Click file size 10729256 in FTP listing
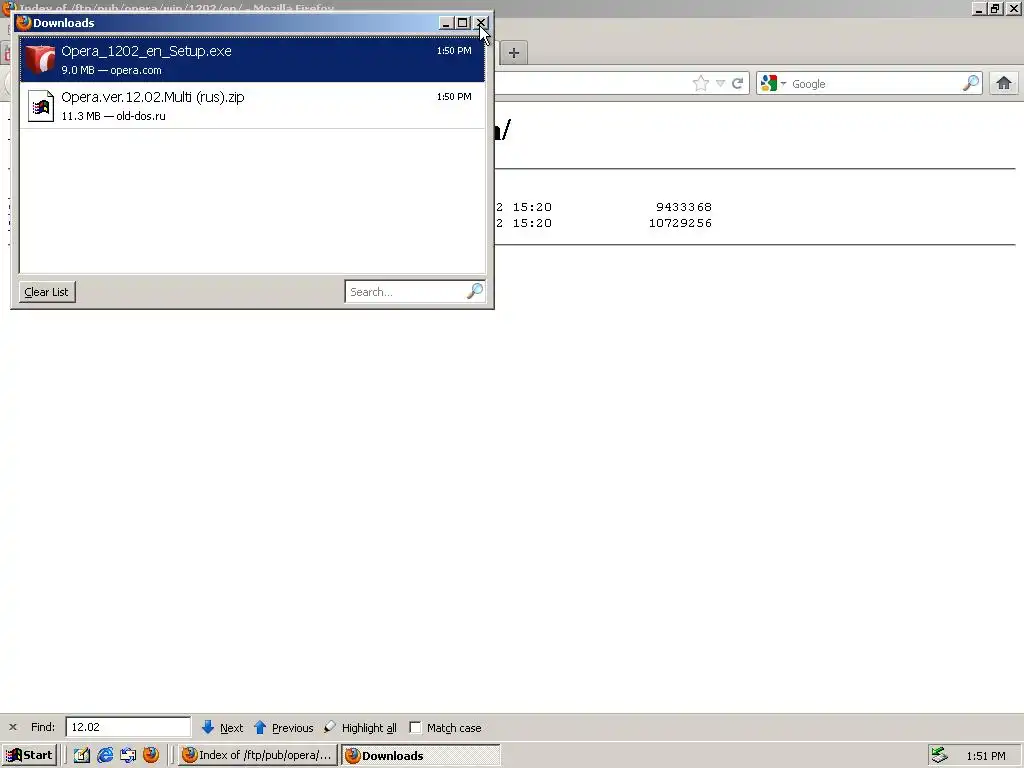 pos(680,223)
